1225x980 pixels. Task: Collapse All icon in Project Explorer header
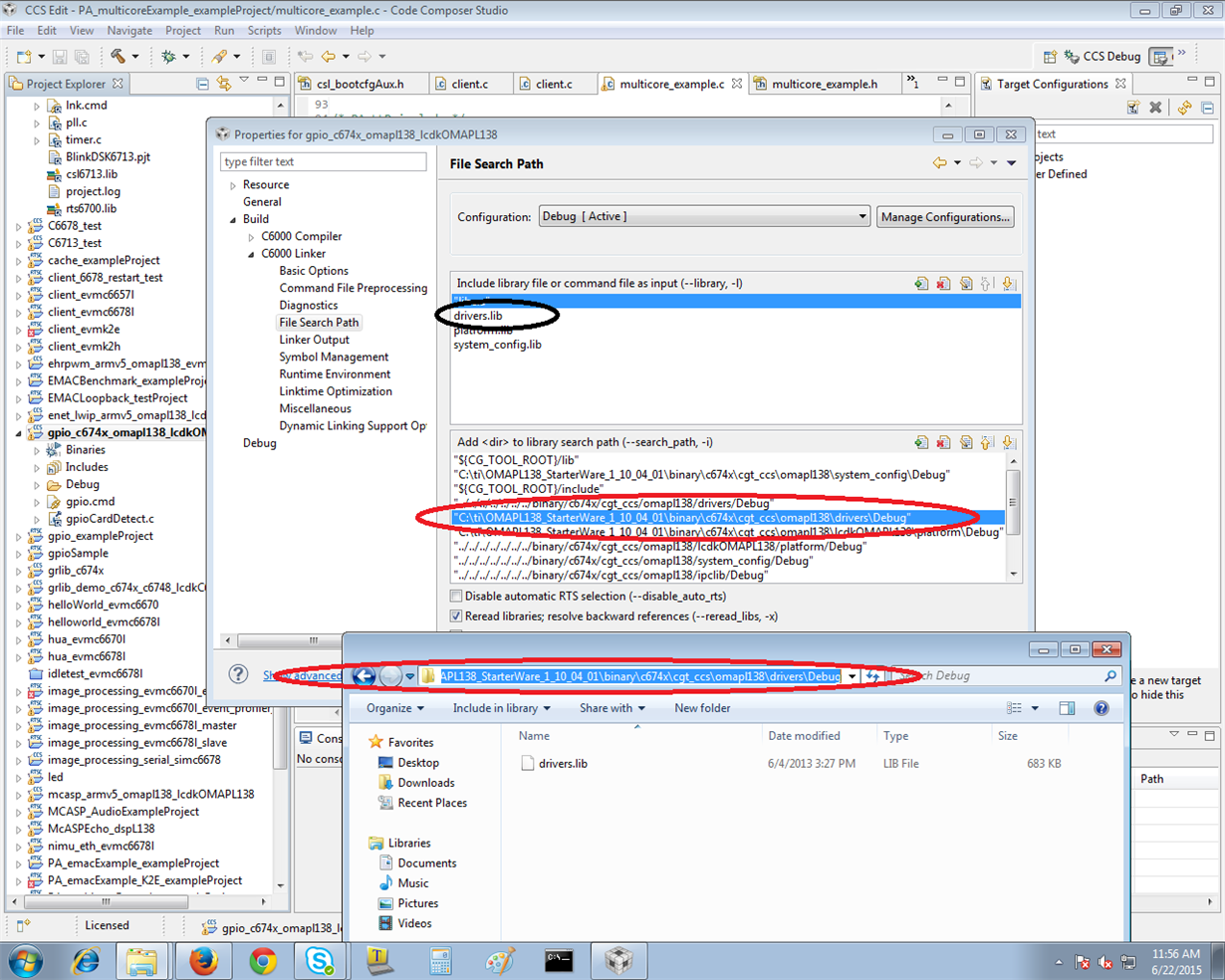pos(203,84)
